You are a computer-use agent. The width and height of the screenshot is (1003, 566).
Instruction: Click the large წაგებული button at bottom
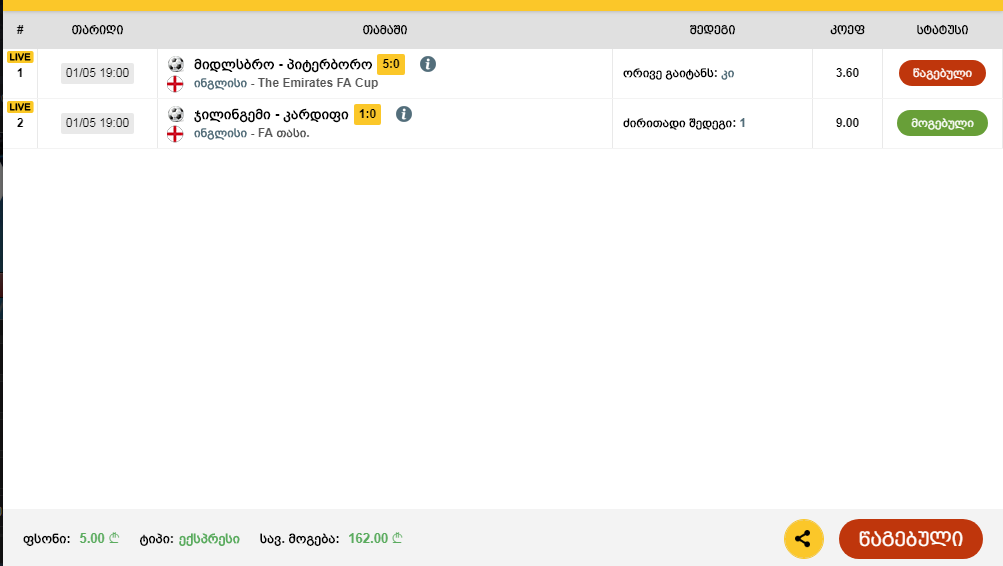click(910, 538)
